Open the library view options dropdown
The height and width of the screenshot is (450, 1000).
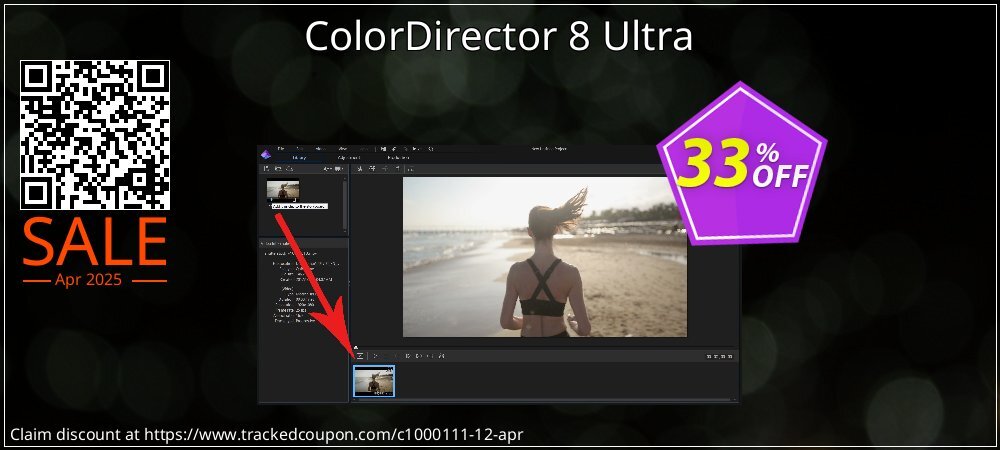pos(337,169)
